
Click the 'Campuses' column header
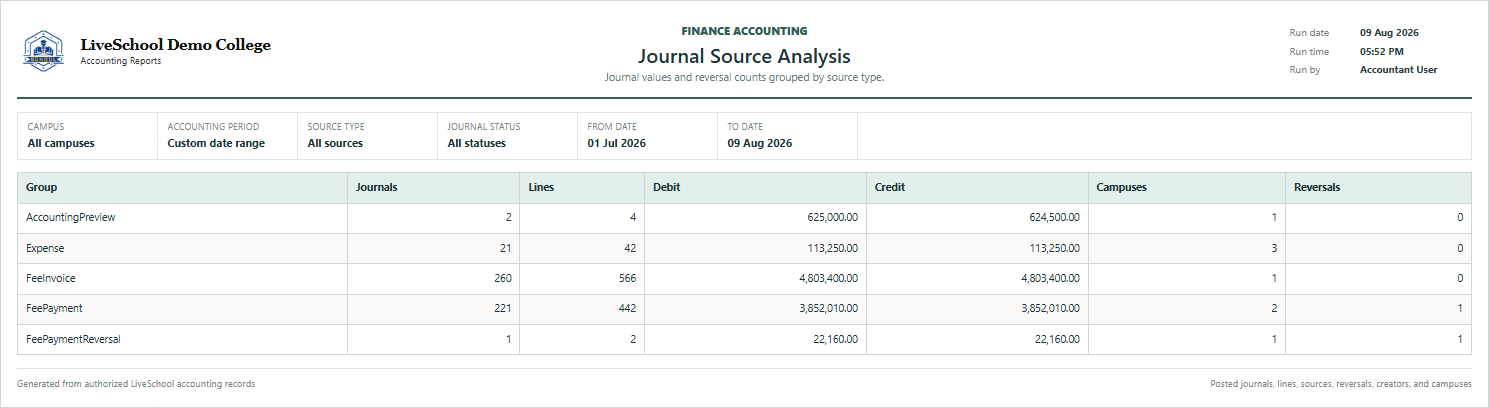[1187, 188]
